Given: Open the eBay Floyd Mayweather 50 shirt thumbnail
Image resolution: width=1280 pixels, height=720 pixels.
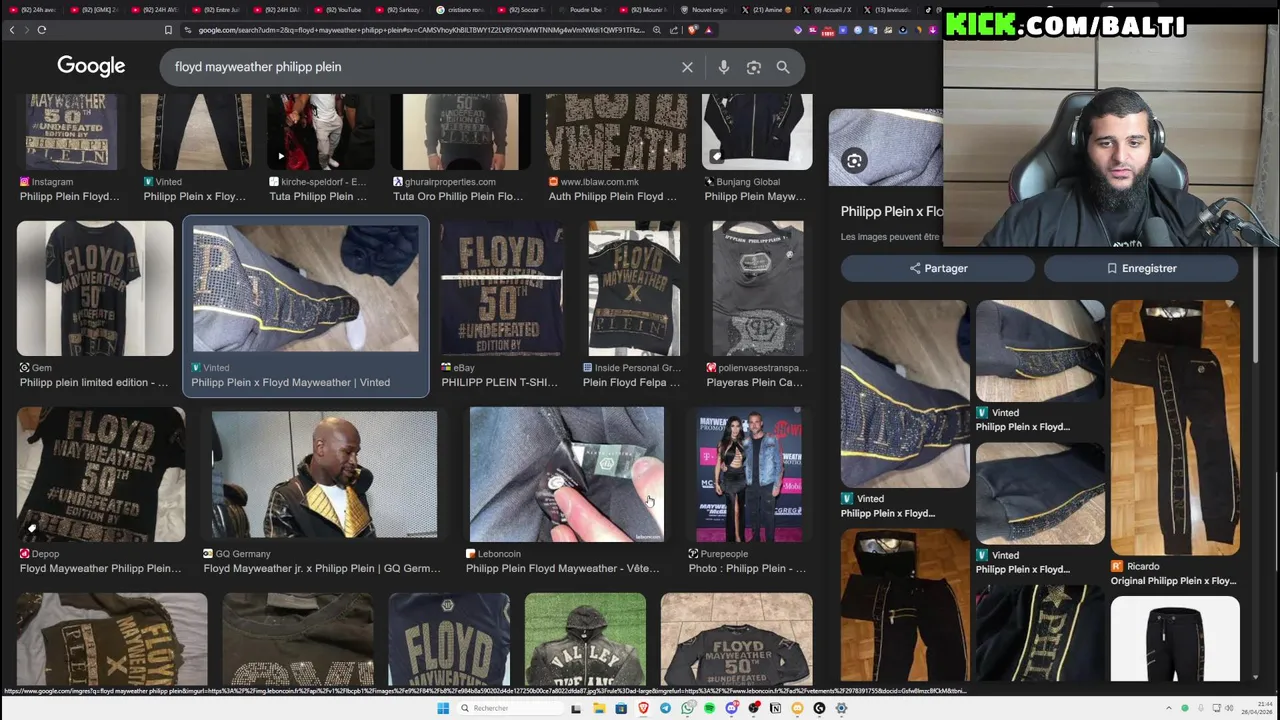Looking at the screenshot, I should (x=502, y=288).
